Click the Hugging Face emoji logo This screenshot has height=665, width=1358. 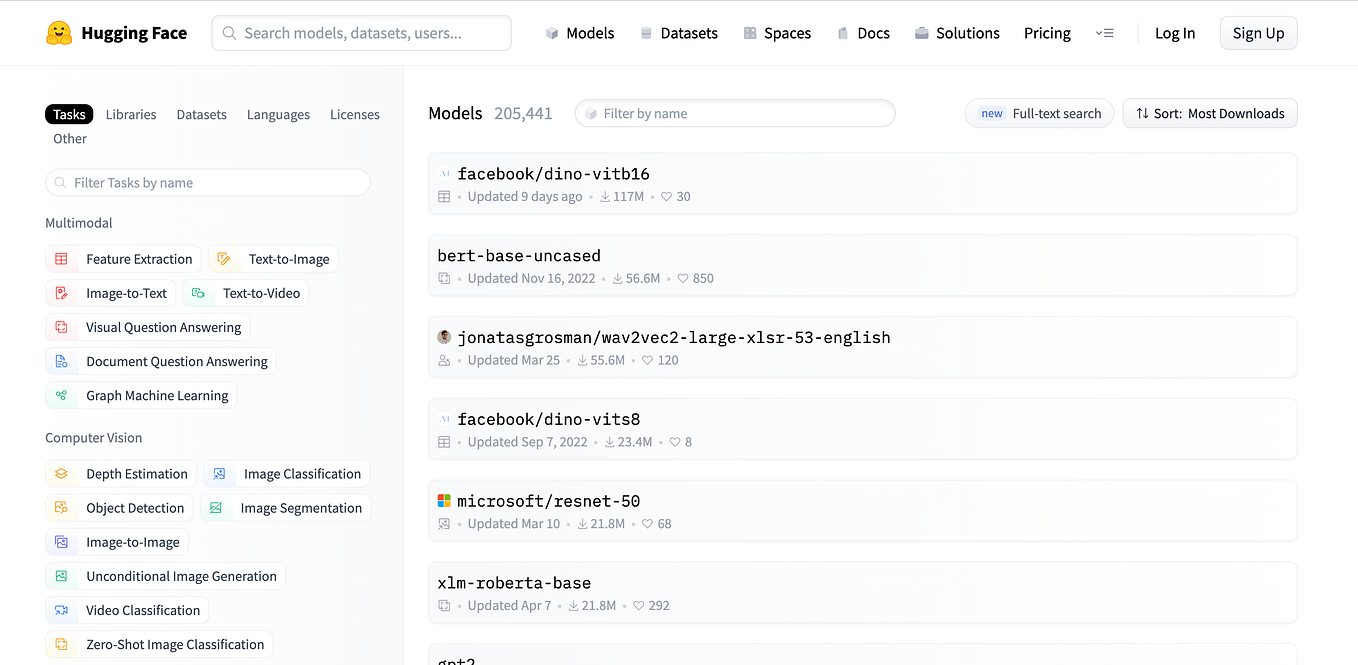pyautogui.click(x=59, y=32)
